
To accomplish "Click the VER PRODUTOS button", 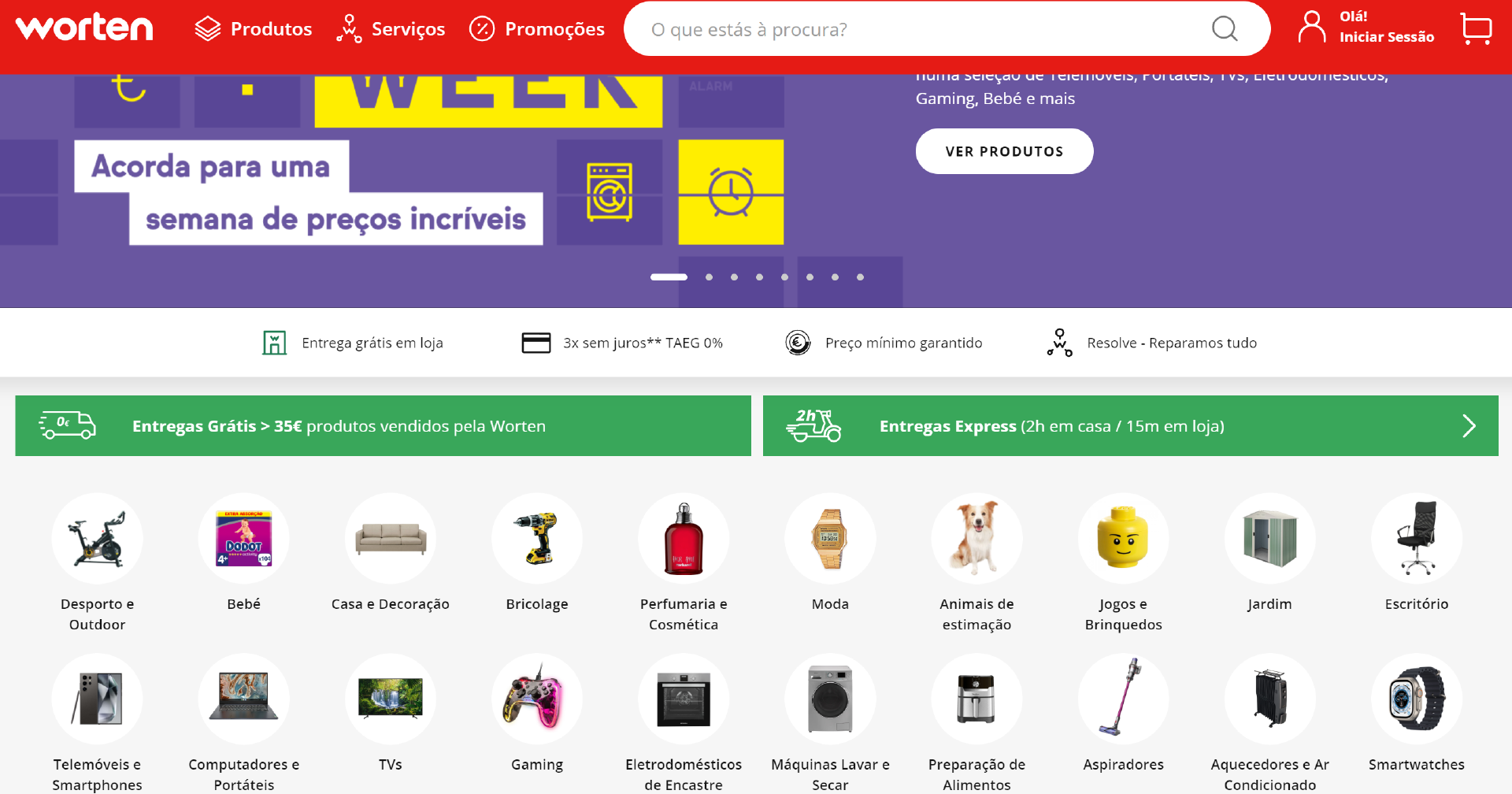I will click(x=1004, y=151).
